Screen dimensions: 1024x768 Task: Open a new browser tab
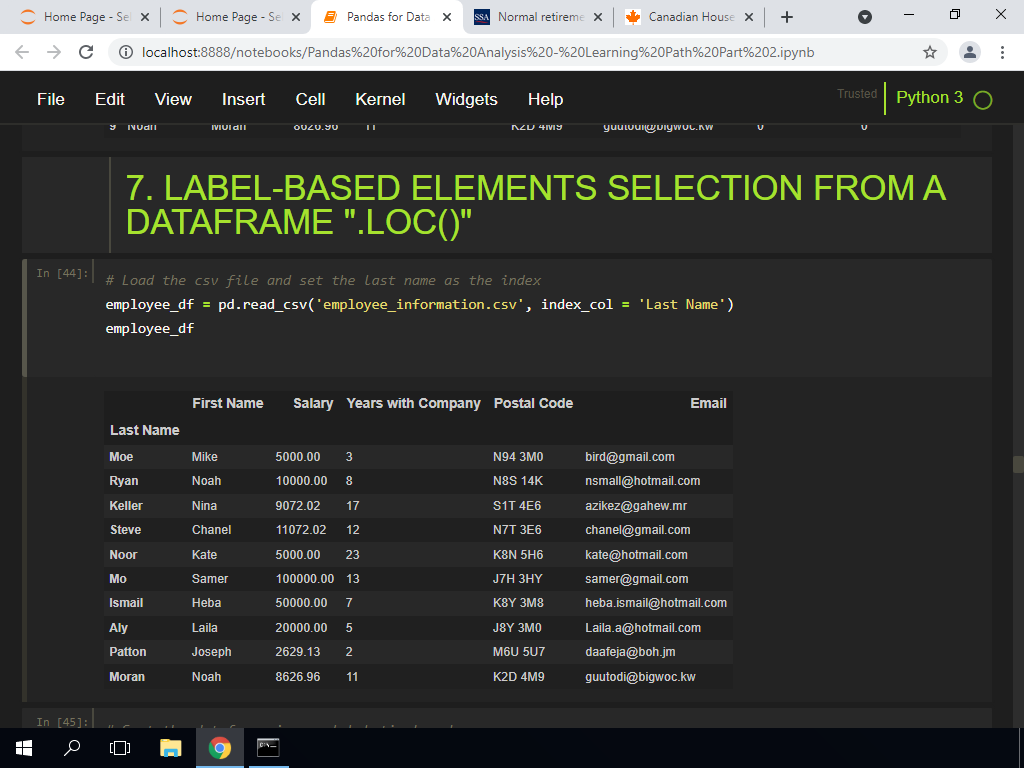787,18
